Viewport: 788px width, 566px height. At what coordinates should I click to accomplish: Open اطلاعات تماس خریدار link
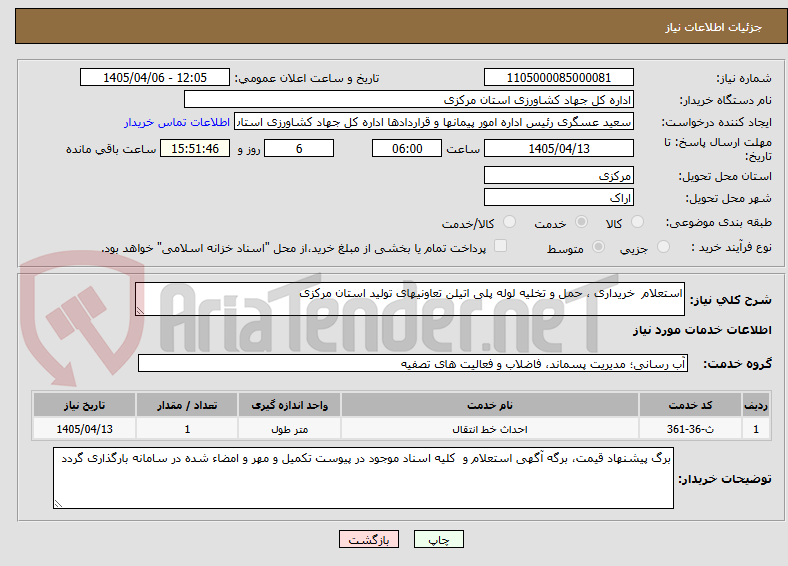pyautogui.click(x=177, y=122)
